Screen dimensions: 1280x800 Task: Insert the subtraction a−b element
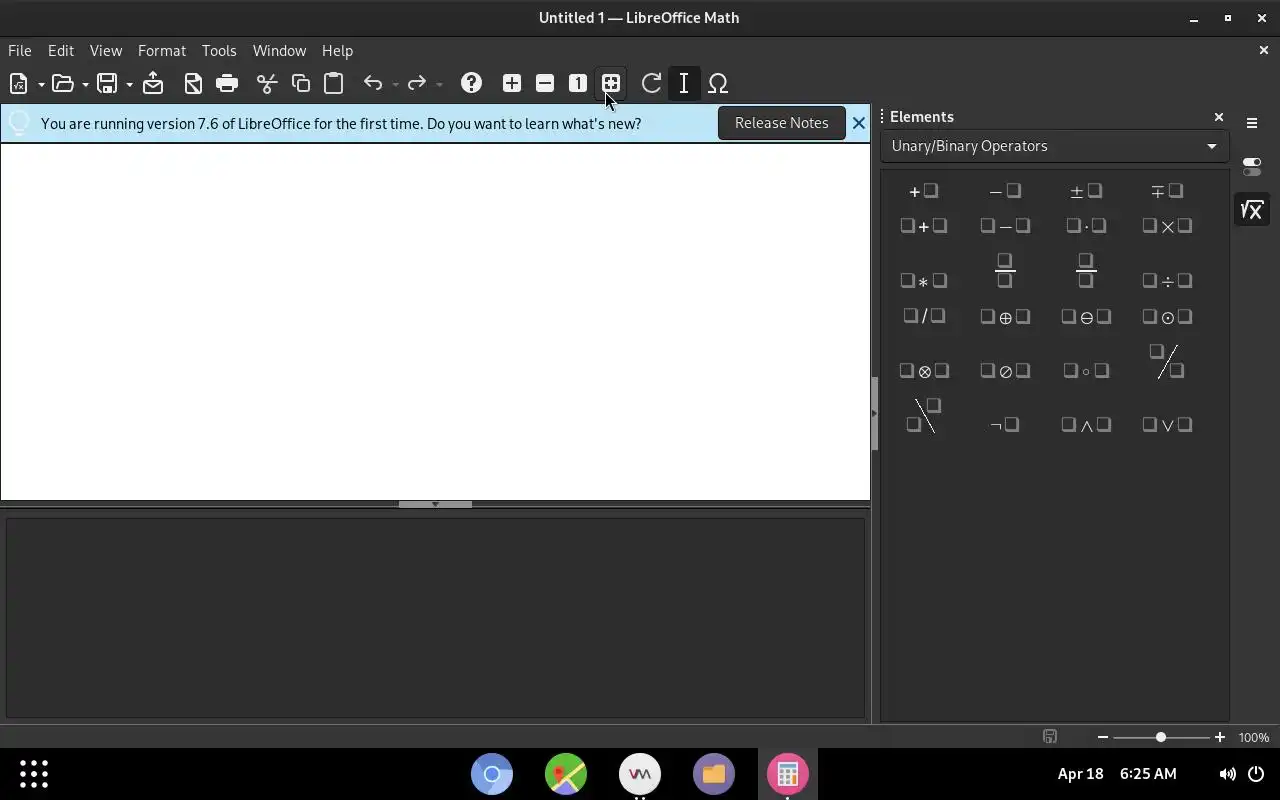tap(1005, 226)
